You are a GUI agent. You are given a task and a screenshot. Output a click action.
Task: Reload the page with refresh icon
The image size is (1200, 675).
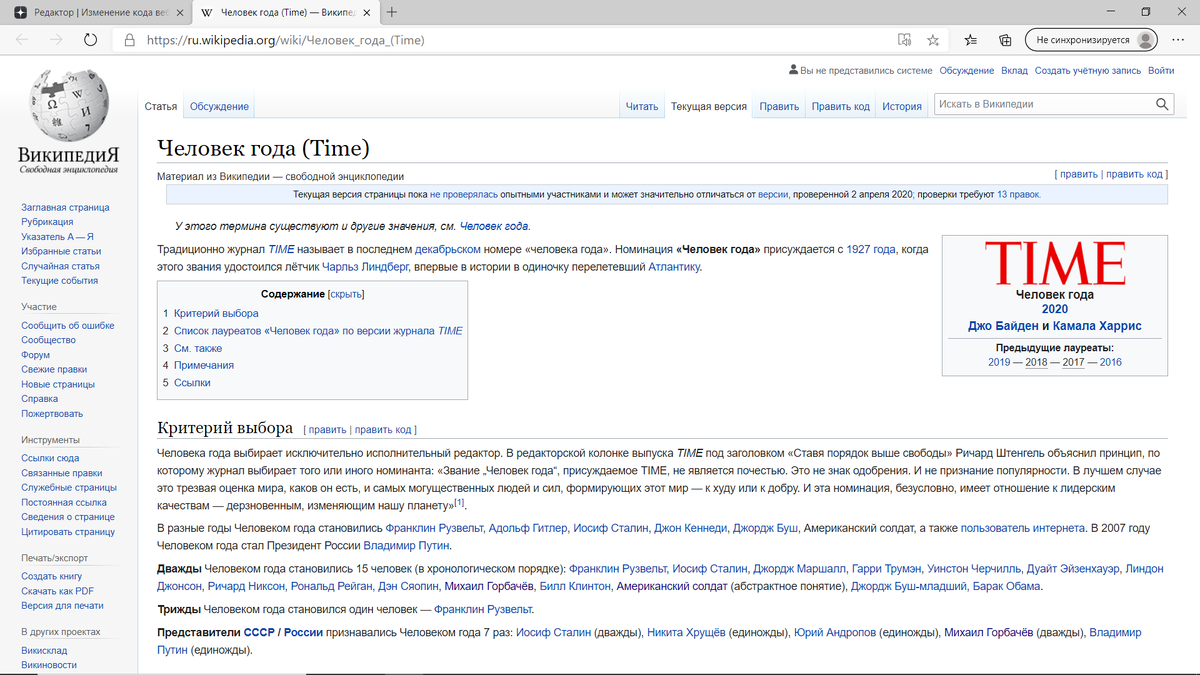90,40
